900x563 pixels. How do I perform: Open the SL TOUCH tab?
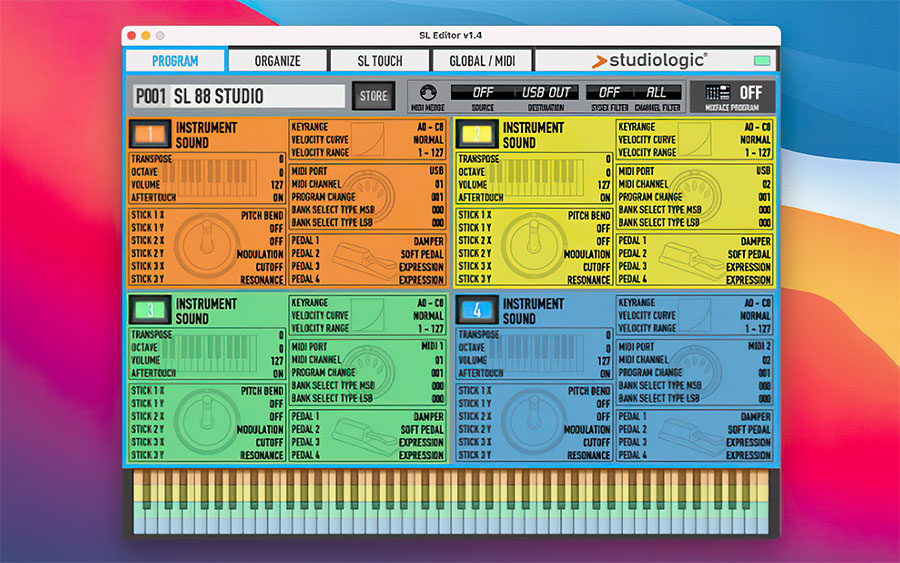pyautogui.click(x=379, y=60)
